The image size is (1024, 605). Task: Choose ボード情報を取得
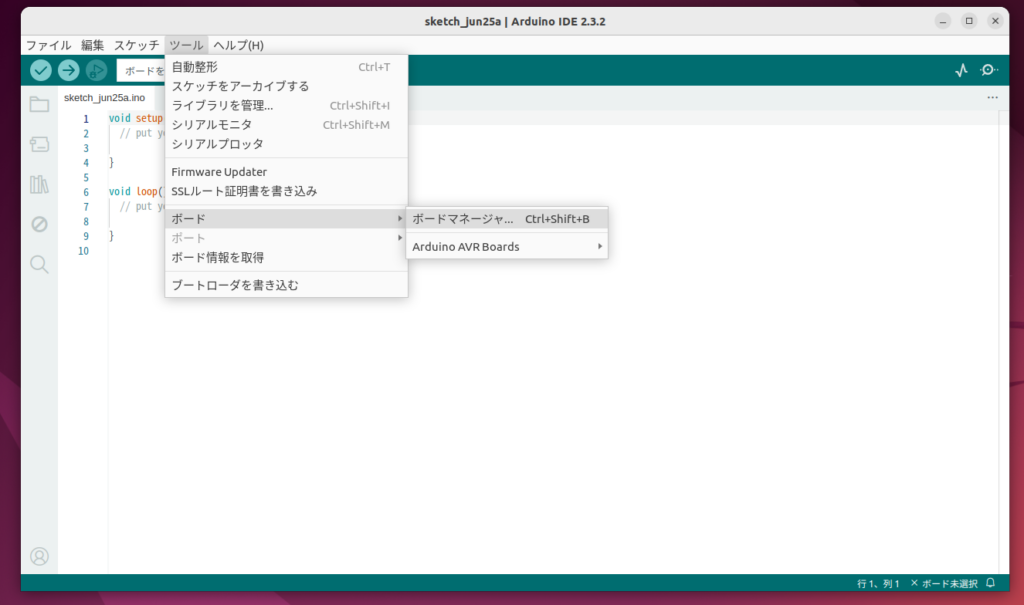coord(286,257)
